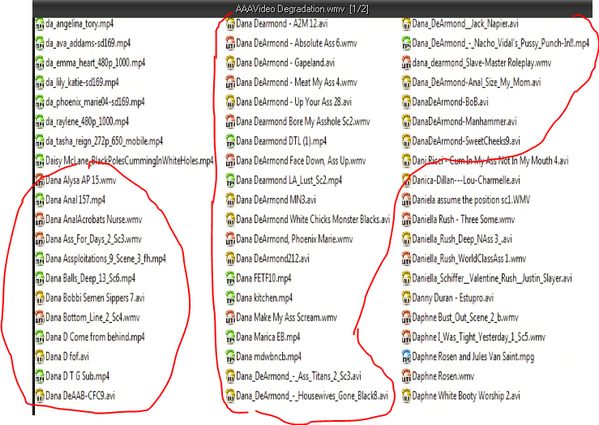Click the avi icon beside Dana D fof.avi

click(x=40, y=357)
